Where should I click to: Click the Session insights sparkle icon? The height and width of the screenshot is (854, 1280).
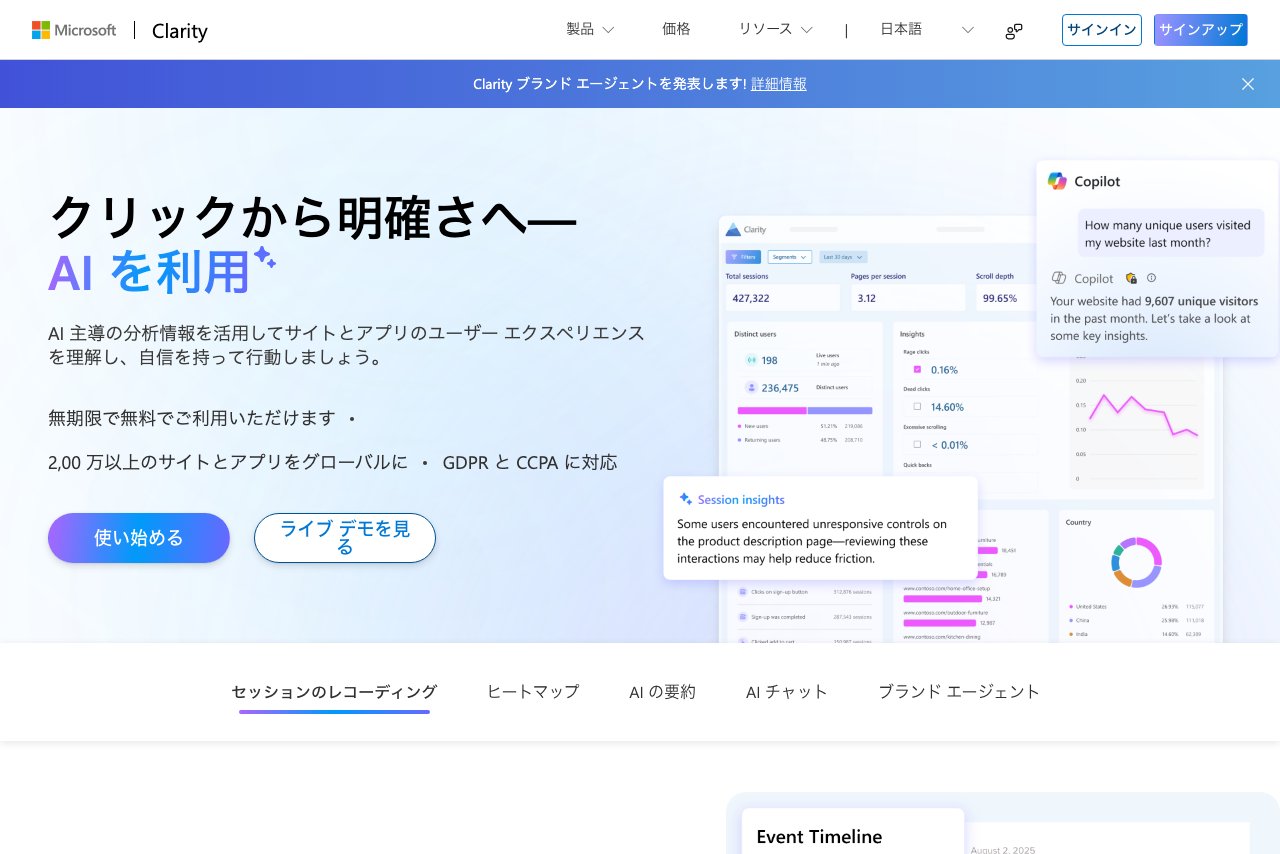[x=686, y=499]
